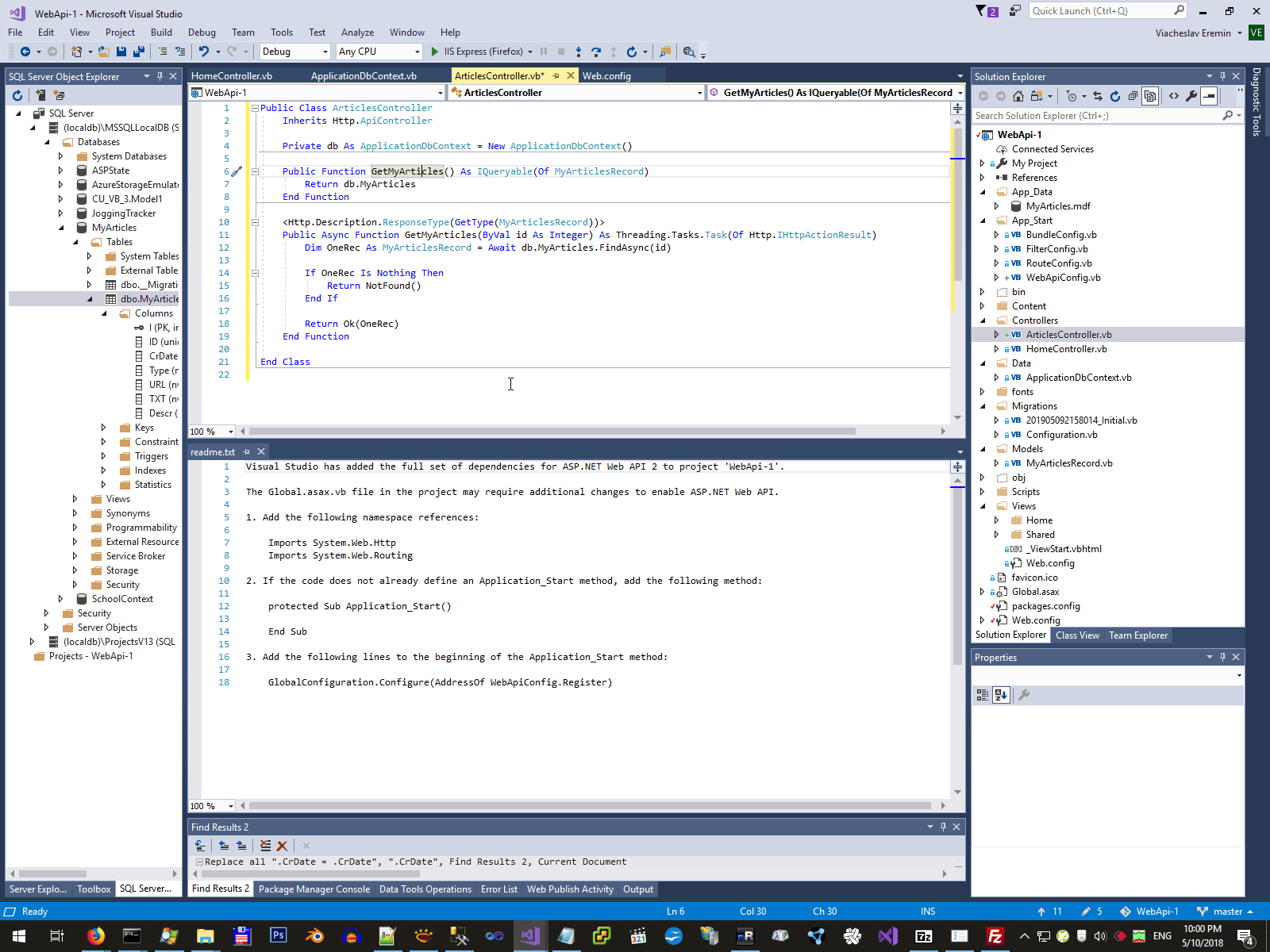The height and width of the screenshot is (952, 1270).
Task: Click the Refresh icon in SQL Server Object Explorer
Action: pos(17,95)
